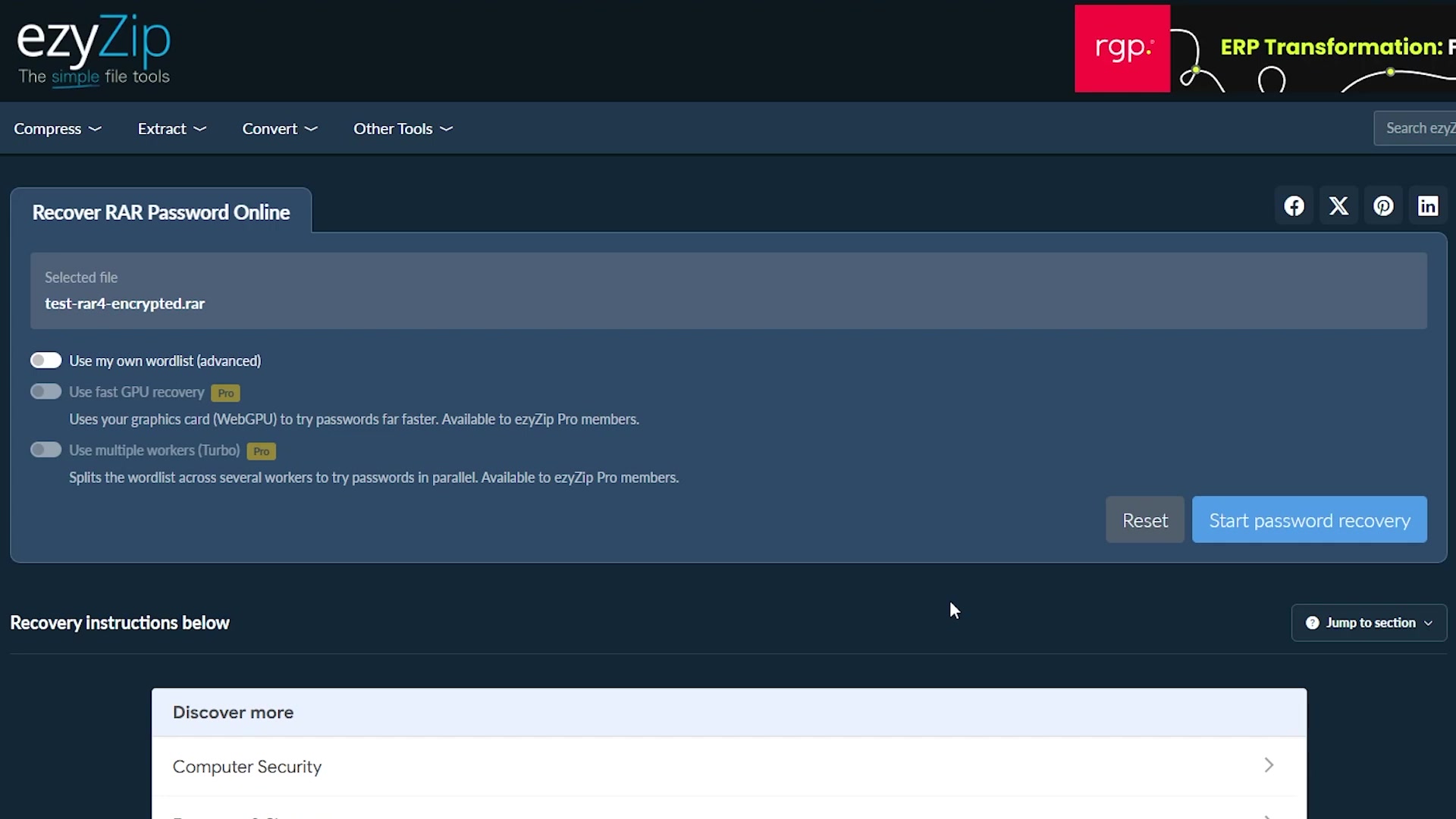Share the page on Pinterest
The image size is (1456, 819).
[x=1383, y=206]
